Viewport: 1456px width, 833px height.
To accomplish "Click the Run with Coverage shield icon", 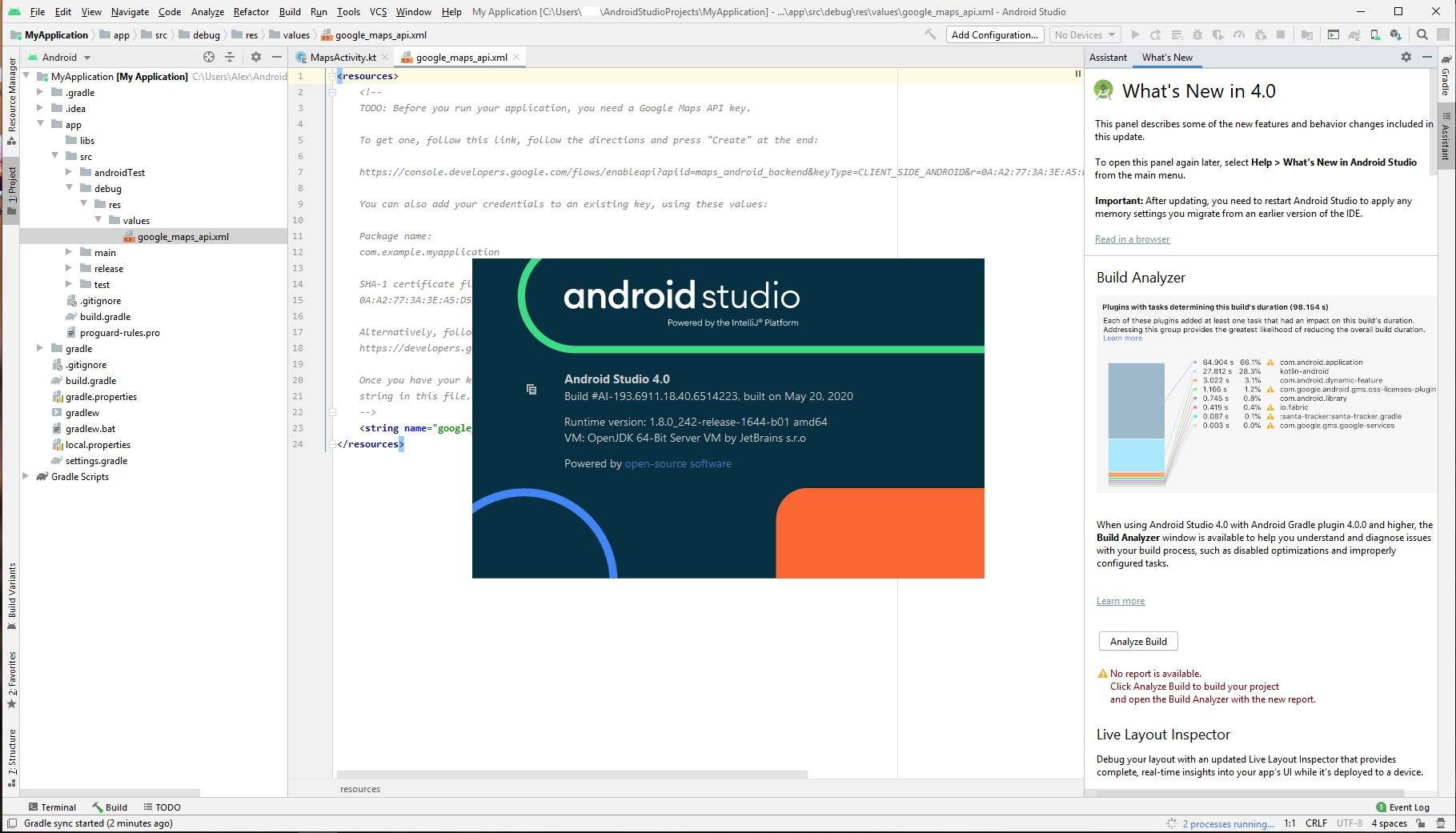I will coord(1218,34).
